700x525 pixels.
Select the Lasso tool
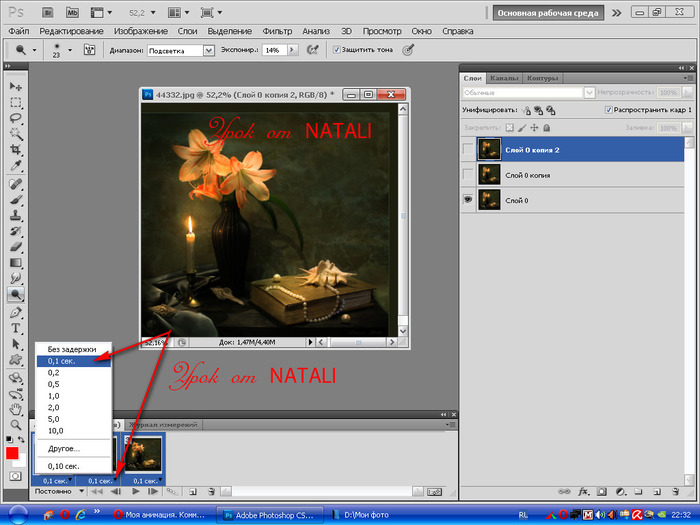(16, 118)
